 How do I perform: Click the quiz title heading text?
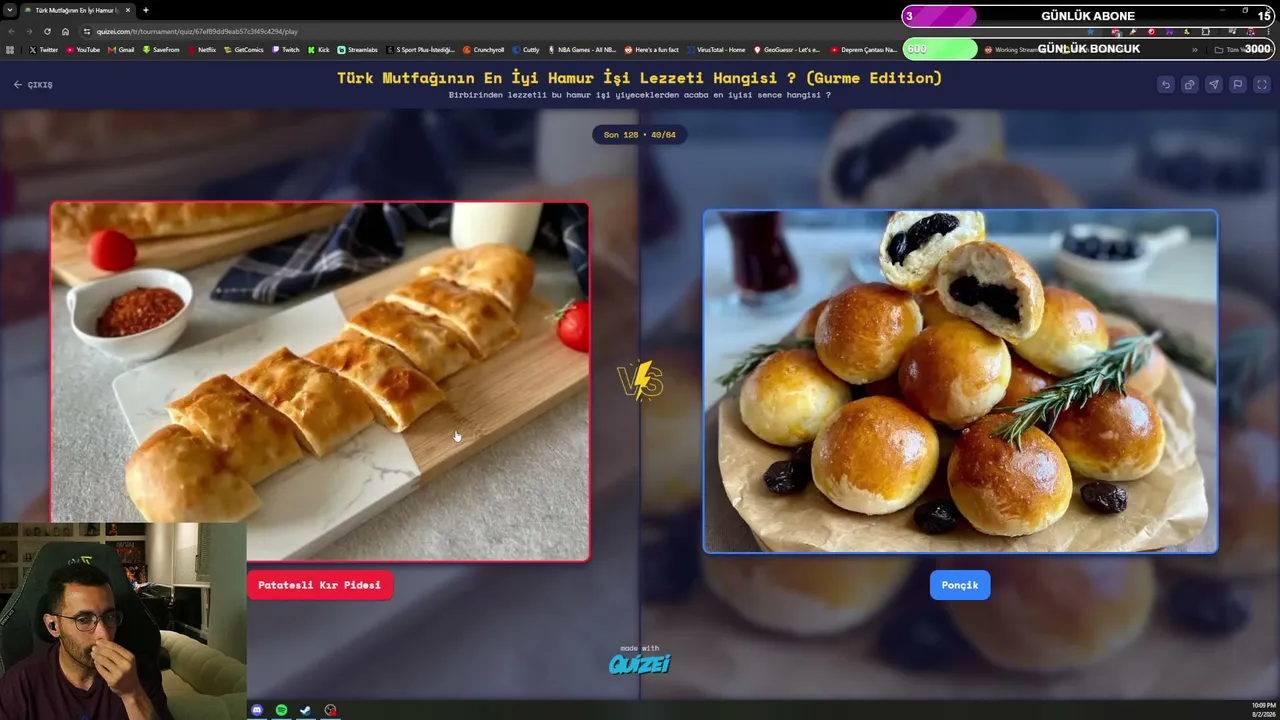(640, 78)
